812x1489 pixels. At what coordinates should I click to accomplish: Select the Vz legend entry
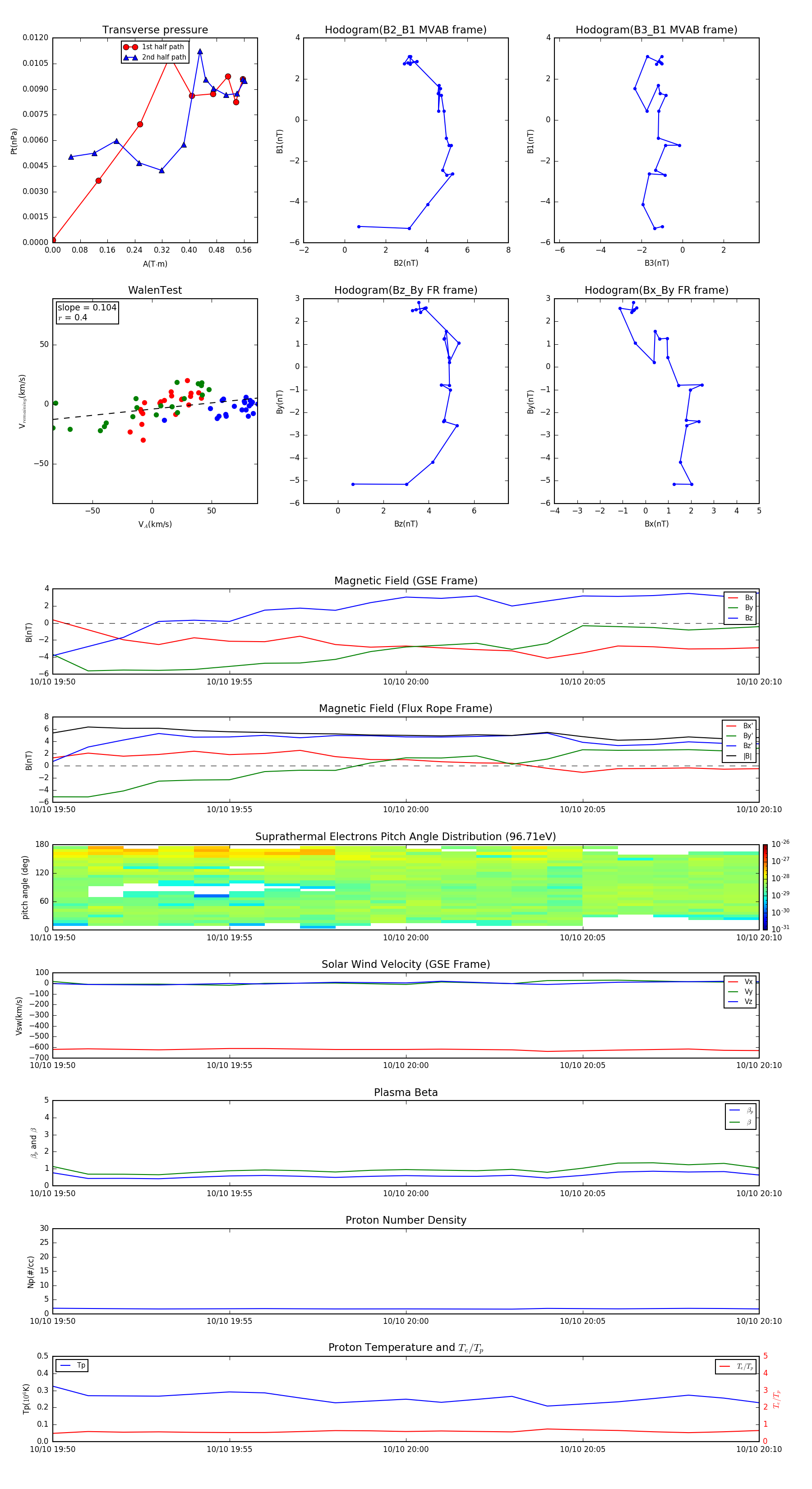pyautogui.click(x=741, y=1001)
